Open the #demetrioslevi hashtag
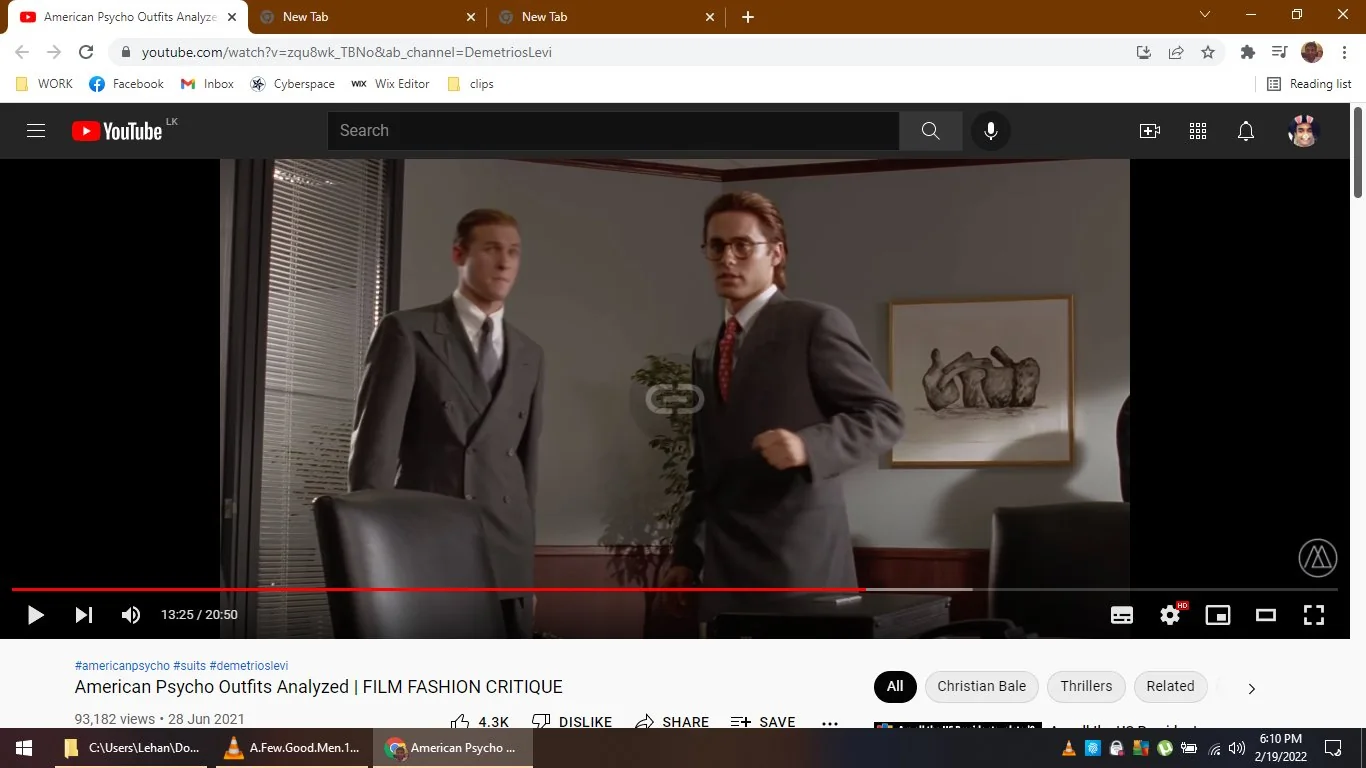1366x768 pixels. click(249, 666)
